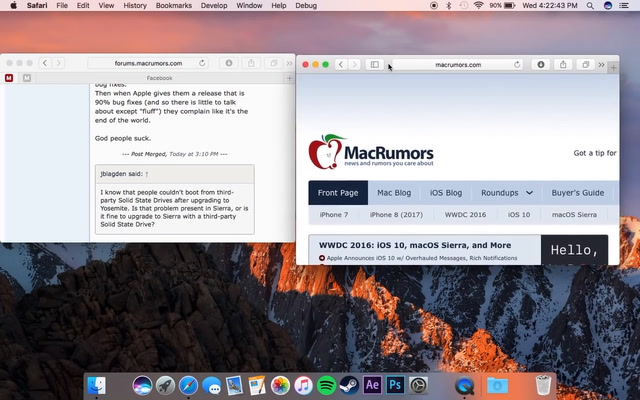Click the MacRumors logo
640x400 pixels.
[371, 152]
